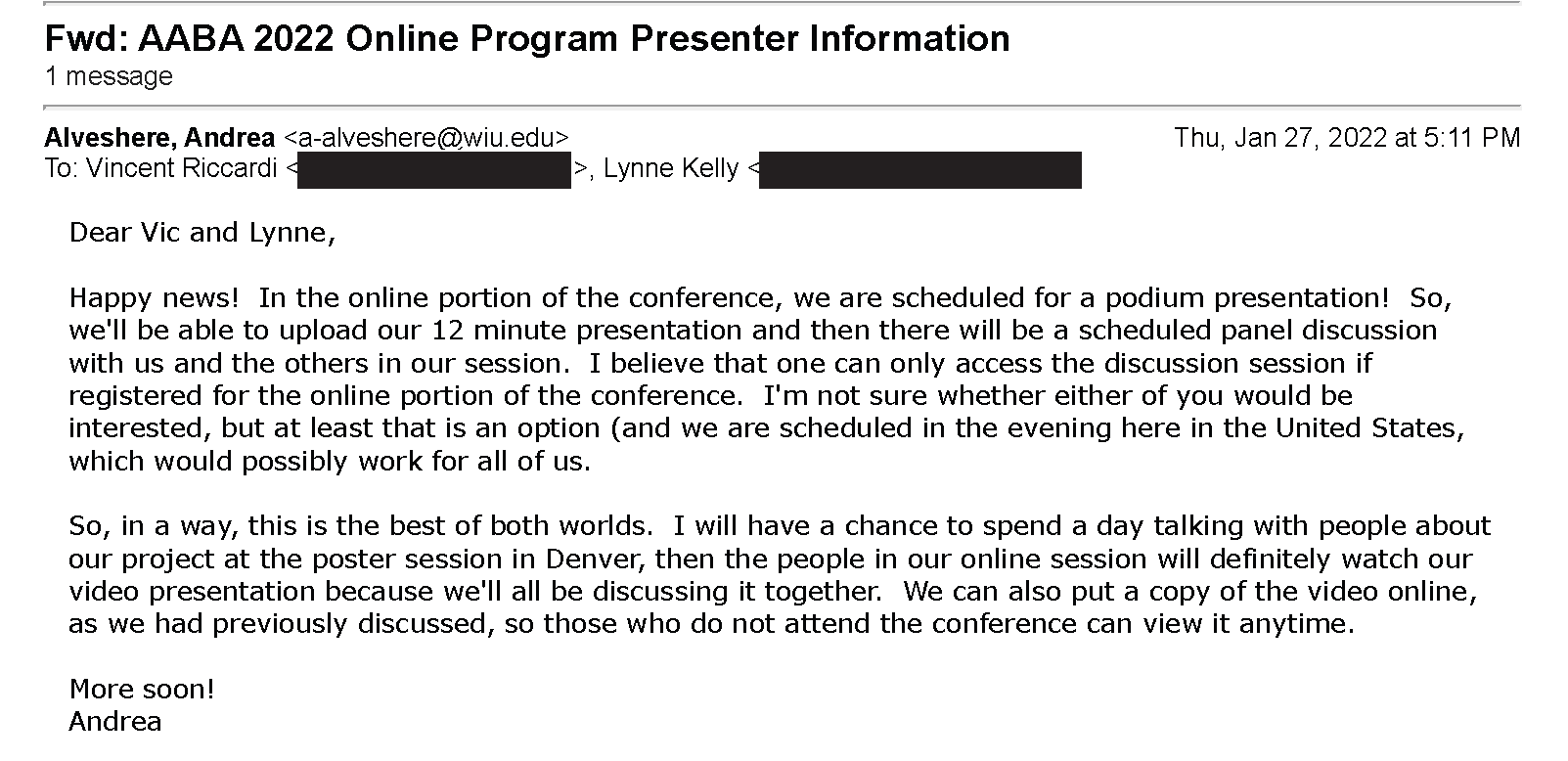Click the a-alveshere@wiu.edu email address

click(x=426, y=138)
